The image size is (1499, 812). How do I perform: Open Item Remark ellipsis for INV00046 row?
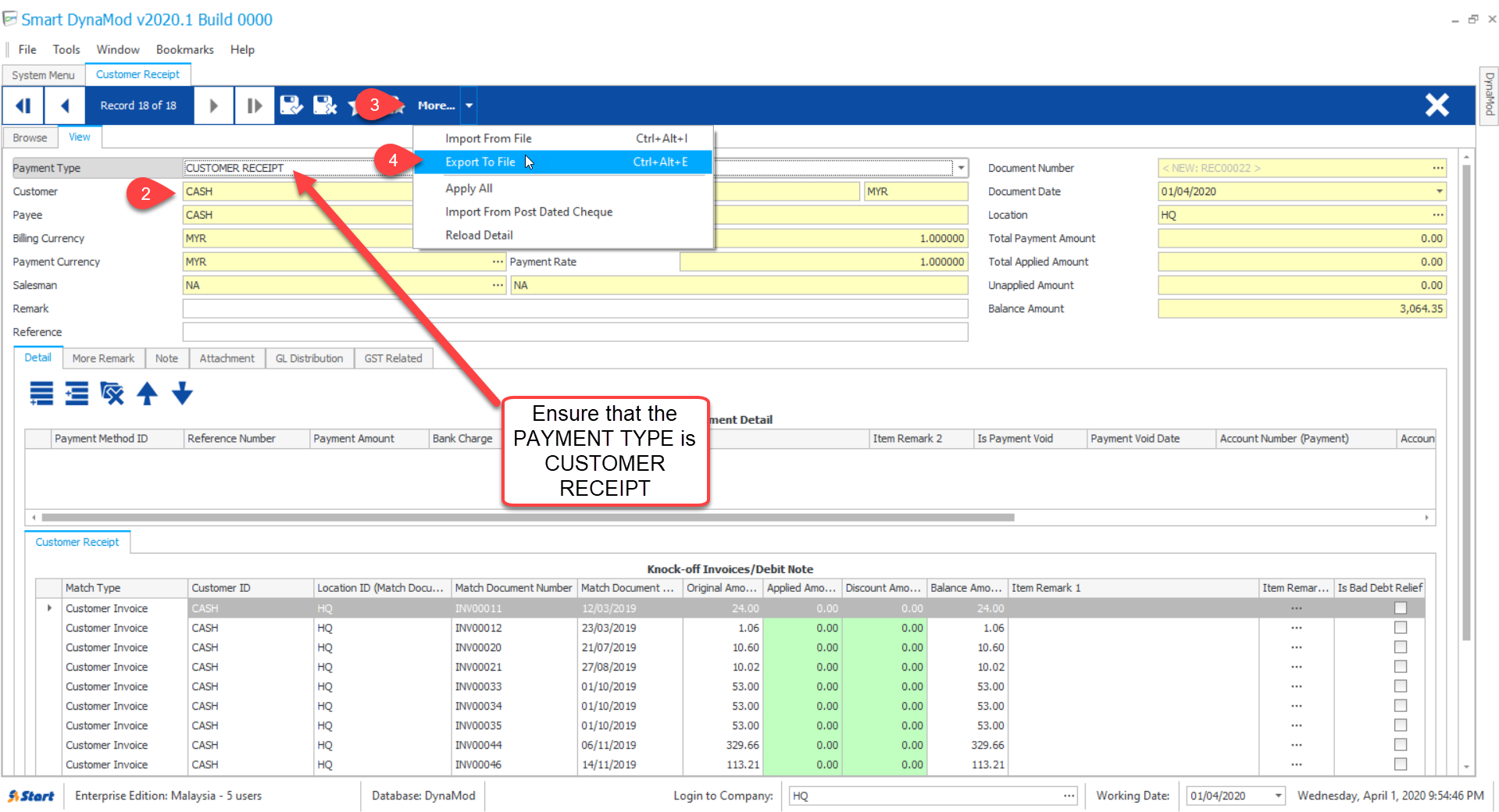1296,764
